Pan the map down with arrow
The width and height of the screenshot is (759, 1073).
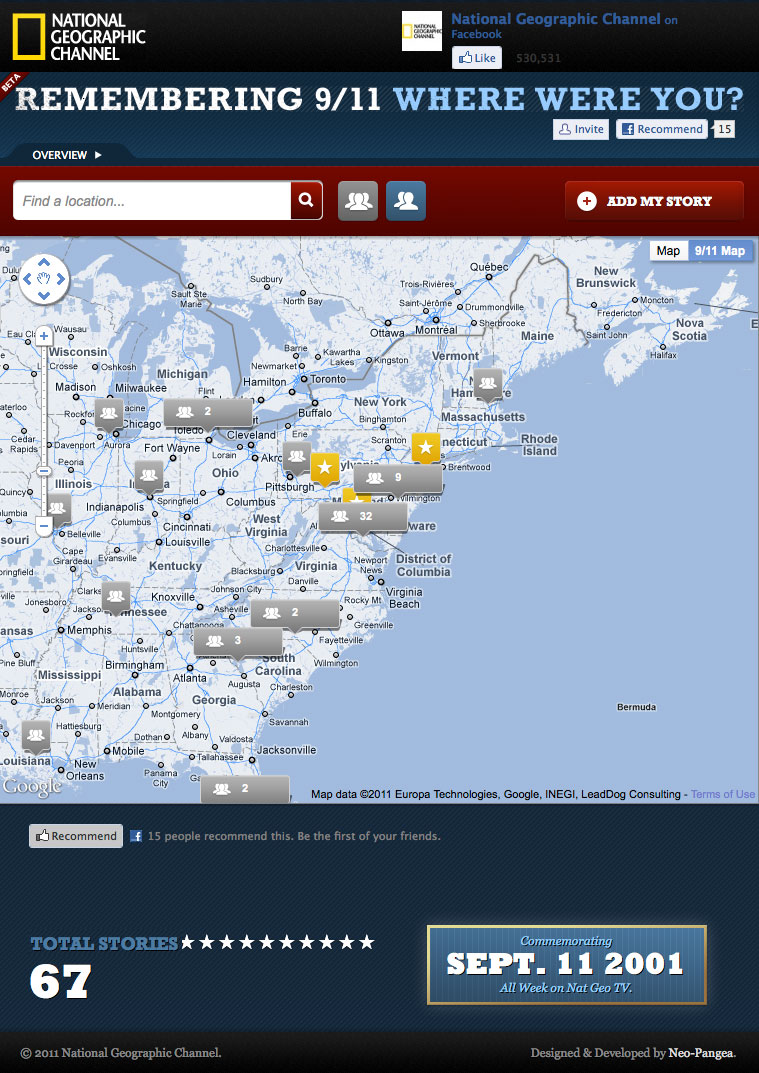tap(44, 296)
